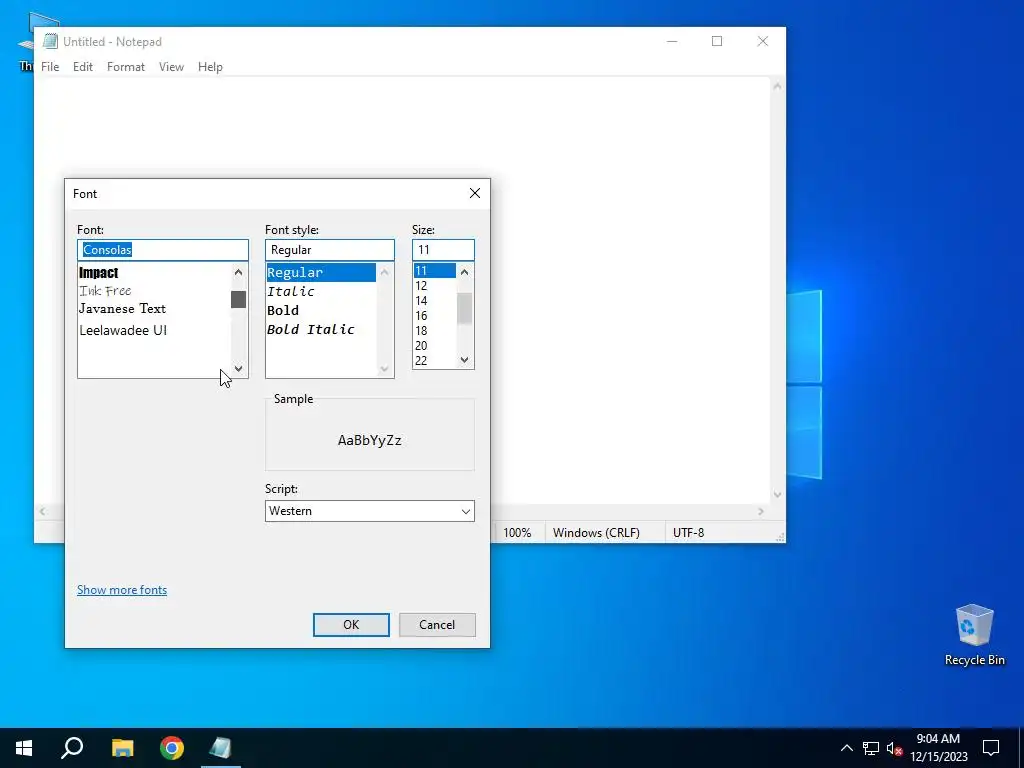Image resolution: width=1024 pixels, height=768 pixels.
Task: Click the Notepad title bar icon
Action: point(50,41)
